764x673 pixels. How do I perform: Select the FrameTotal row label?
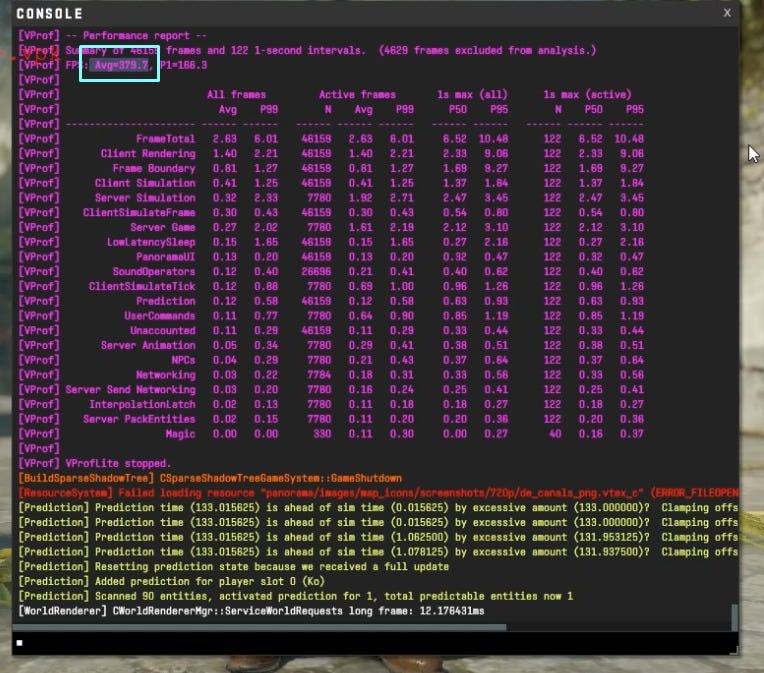[165, 139]
